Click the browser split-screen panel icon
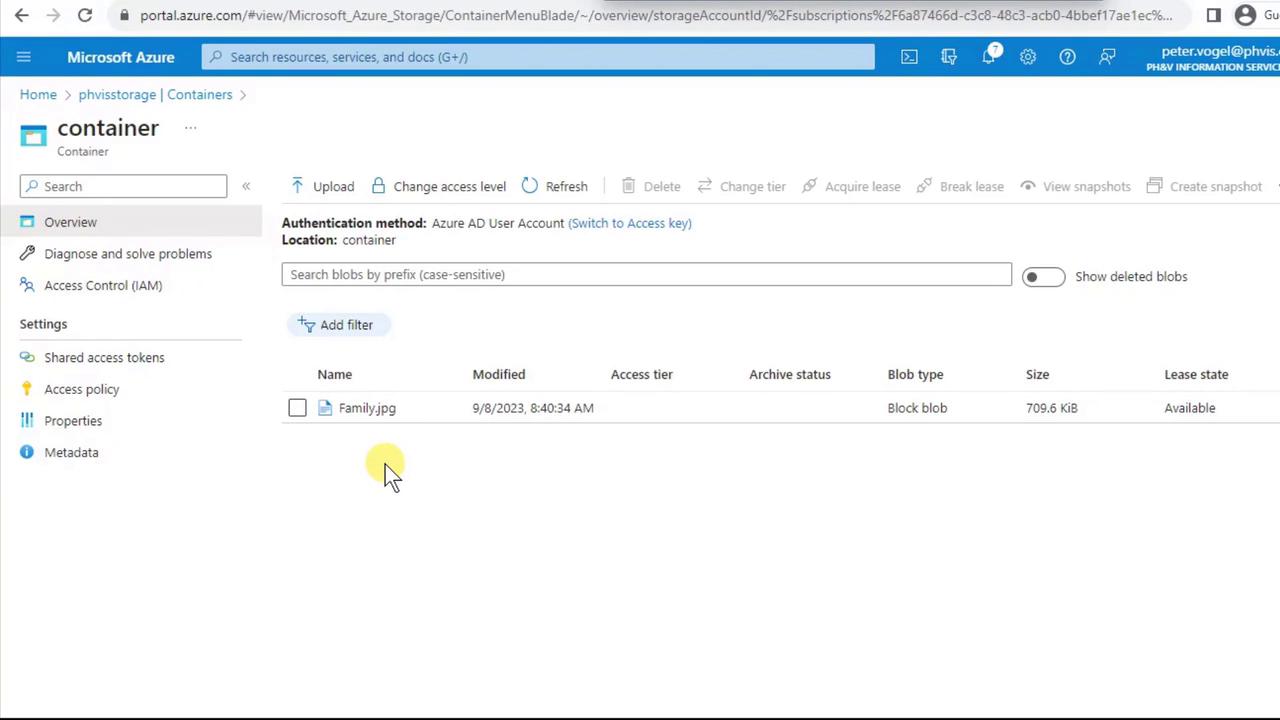 pos(1214,15)
